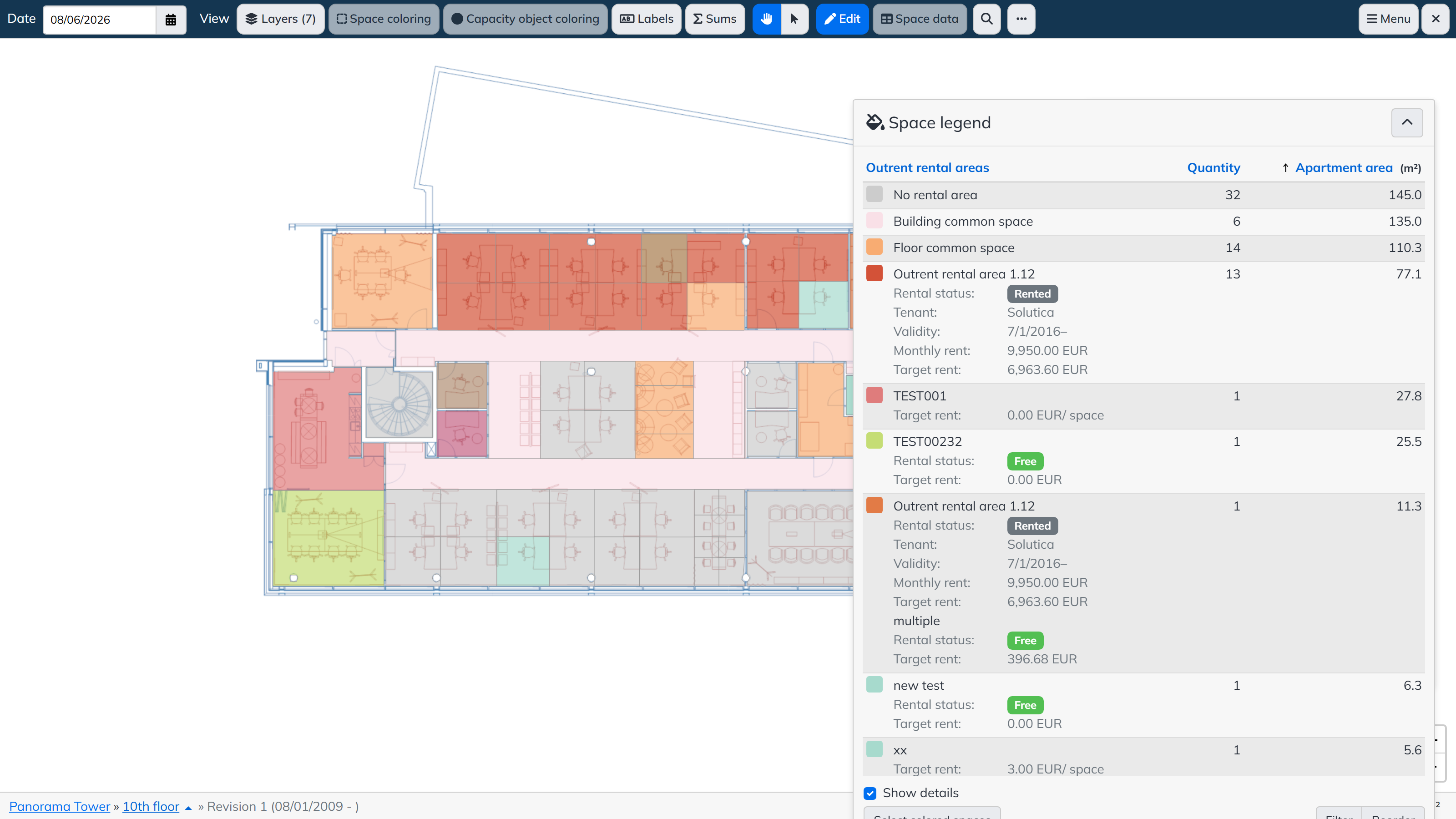Toggle Space coloring
The height and width of the screenshot is (819, 1456).
click(x=384, y=19)
